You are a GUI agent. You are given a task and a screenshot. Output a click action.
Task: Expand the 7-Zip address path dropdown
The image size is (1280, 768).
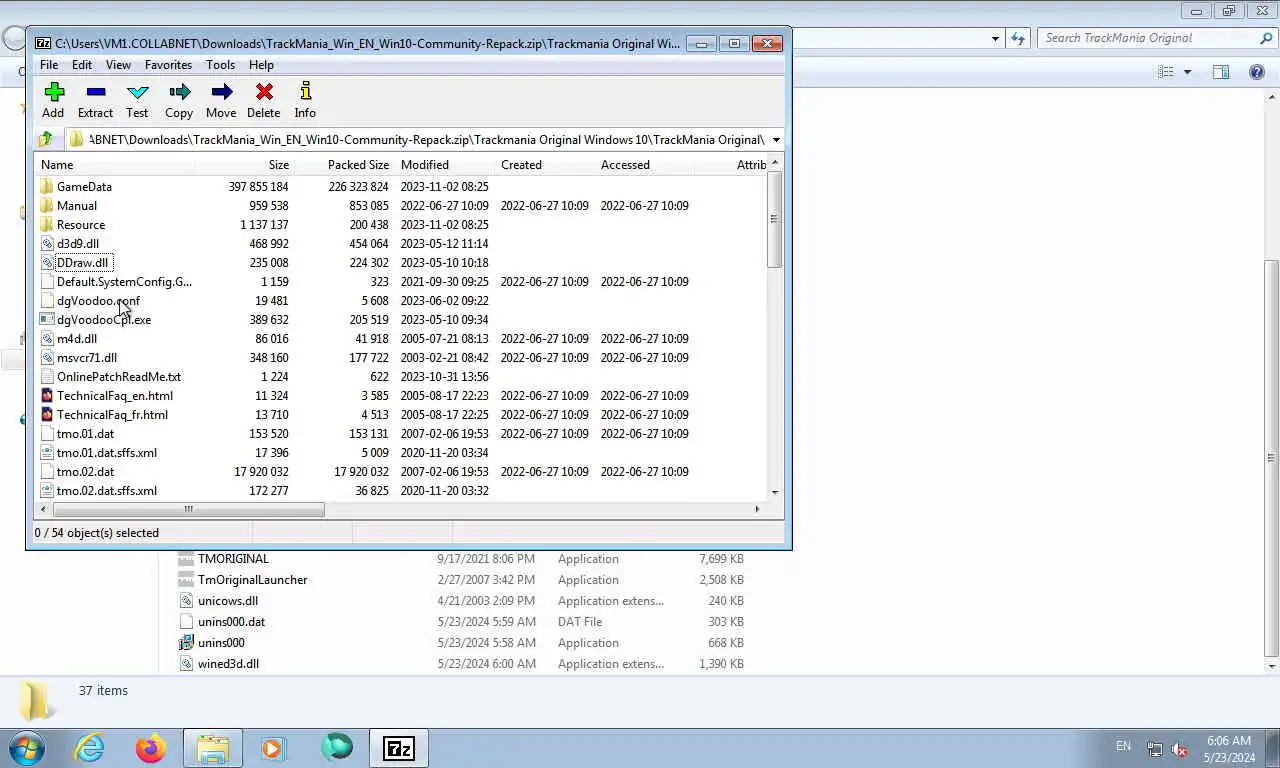(776, 139)
